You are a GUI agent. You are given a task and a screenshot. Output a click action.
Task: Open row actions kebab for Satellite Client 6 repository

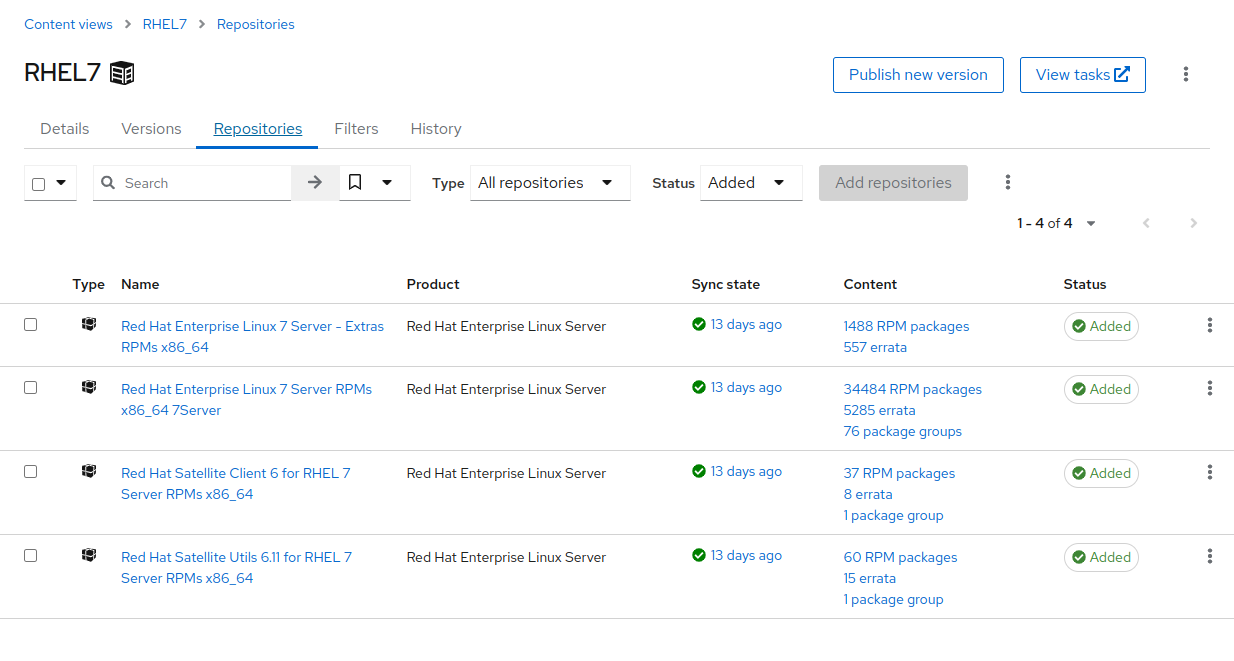[x=1210, y=472]
